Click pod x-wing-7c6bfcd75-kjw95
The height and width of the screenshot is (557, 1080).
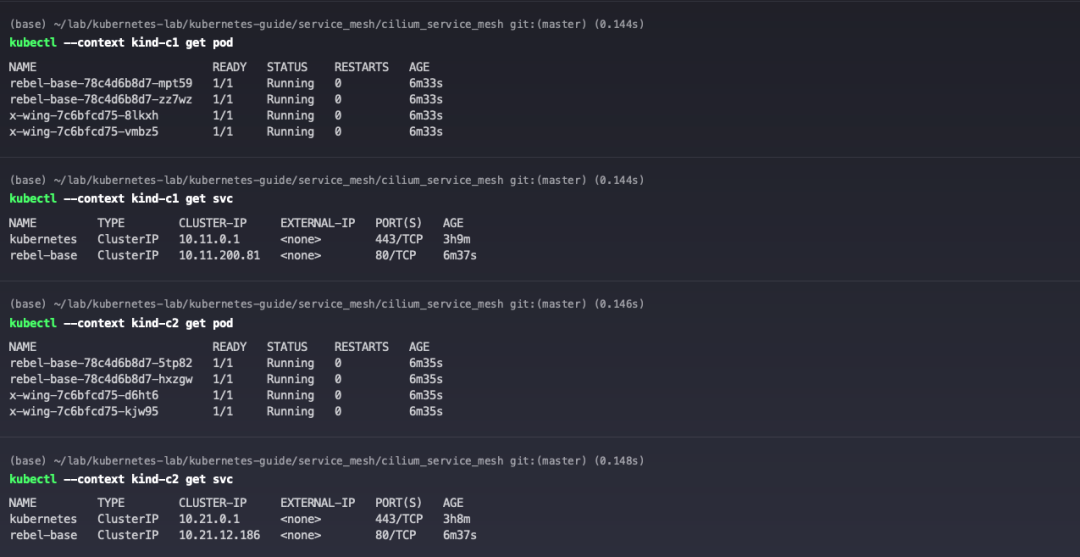[x=84, y=412]
